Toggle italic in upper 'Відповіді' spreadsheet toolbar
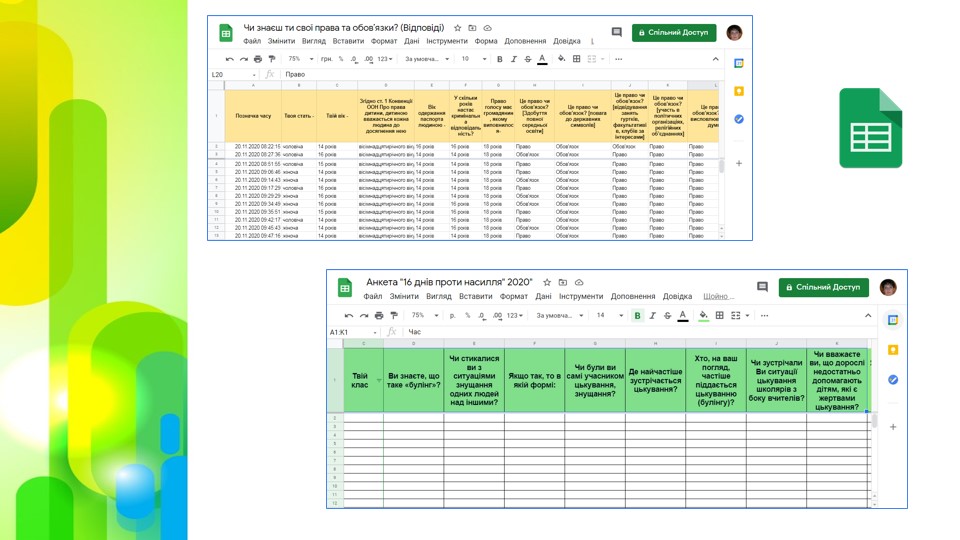The height and width of the screenshot is (540, 960). 514,59
